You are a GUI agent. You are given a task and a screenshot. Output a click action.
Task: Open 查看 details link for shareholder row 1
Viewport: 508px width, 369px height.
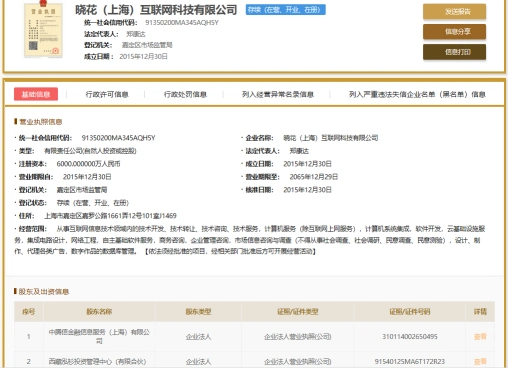(480, 337)
